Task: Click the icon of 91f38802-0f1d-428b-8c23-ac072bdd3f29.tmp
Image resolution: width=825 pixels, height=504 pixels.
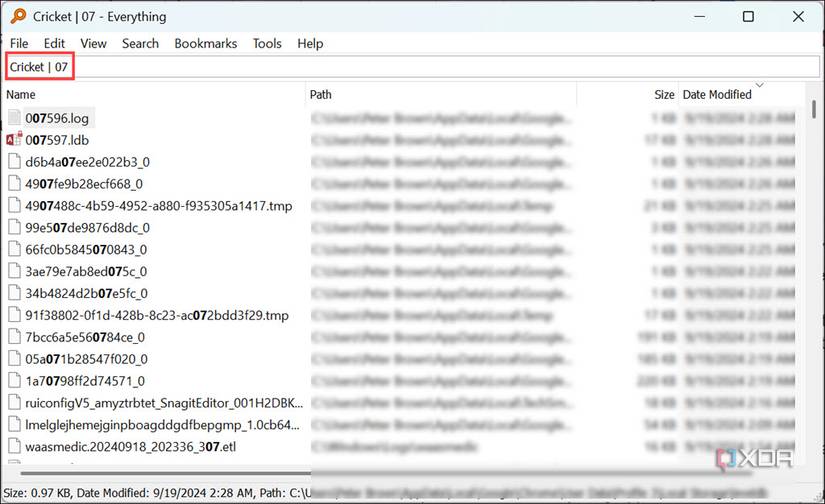Action: tap(14, 315)
